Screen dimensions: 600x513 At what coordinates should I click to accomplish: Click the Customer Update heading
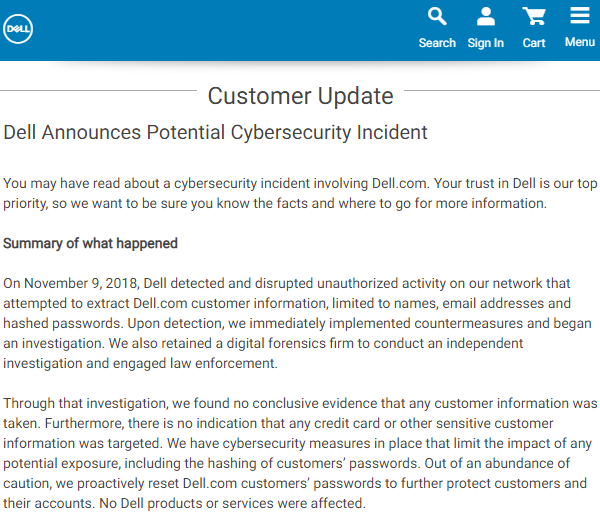(x=300, y=96)
